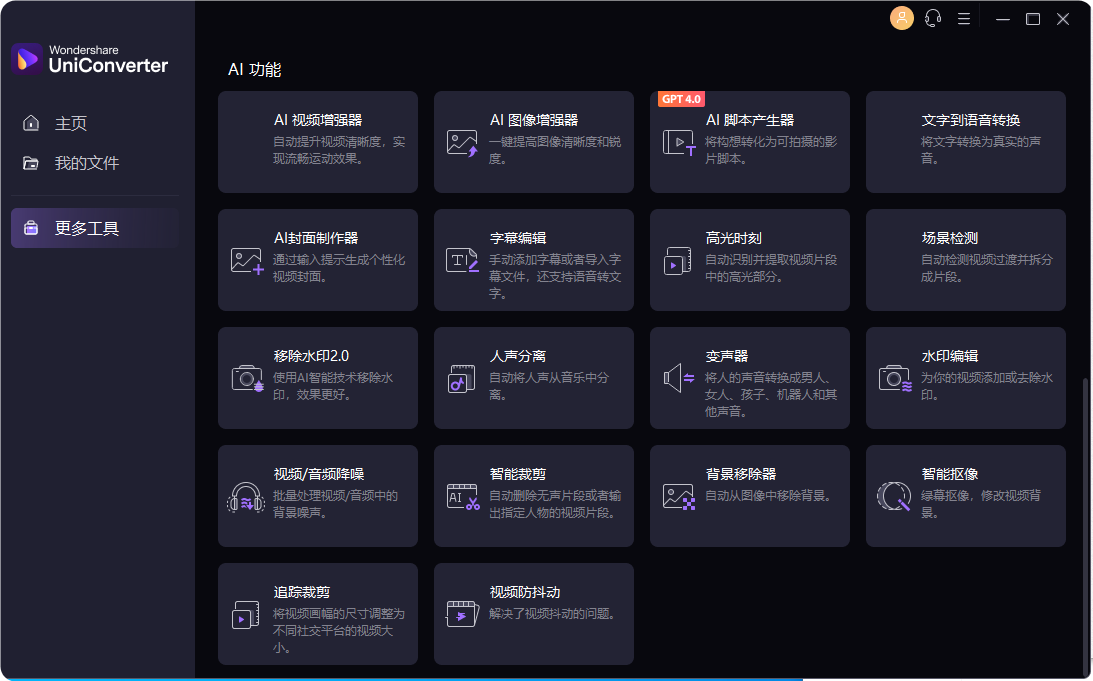Open the hamburger menu in the titlebar
The image size is (1093, 681).
click(964, 18)
